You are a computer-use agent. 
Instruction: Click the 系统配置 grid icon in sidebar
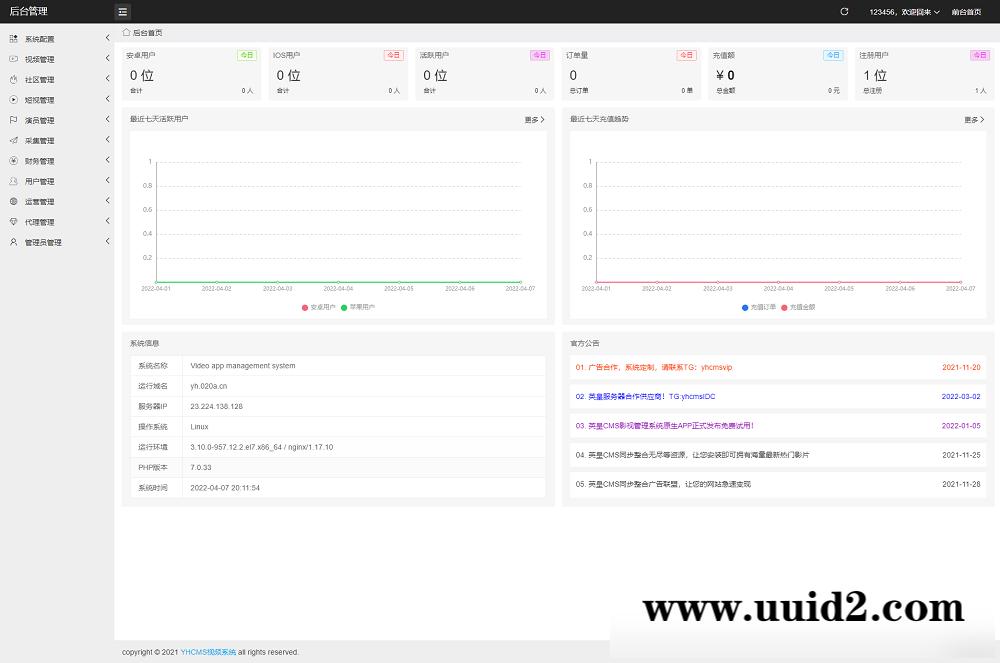tap(14, 39)
